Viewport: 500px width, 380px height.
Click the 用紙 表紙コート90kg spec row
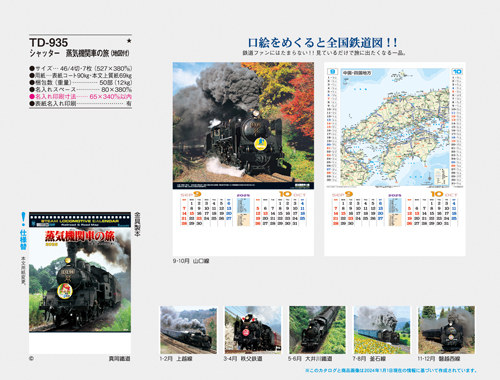coord(80,75)
